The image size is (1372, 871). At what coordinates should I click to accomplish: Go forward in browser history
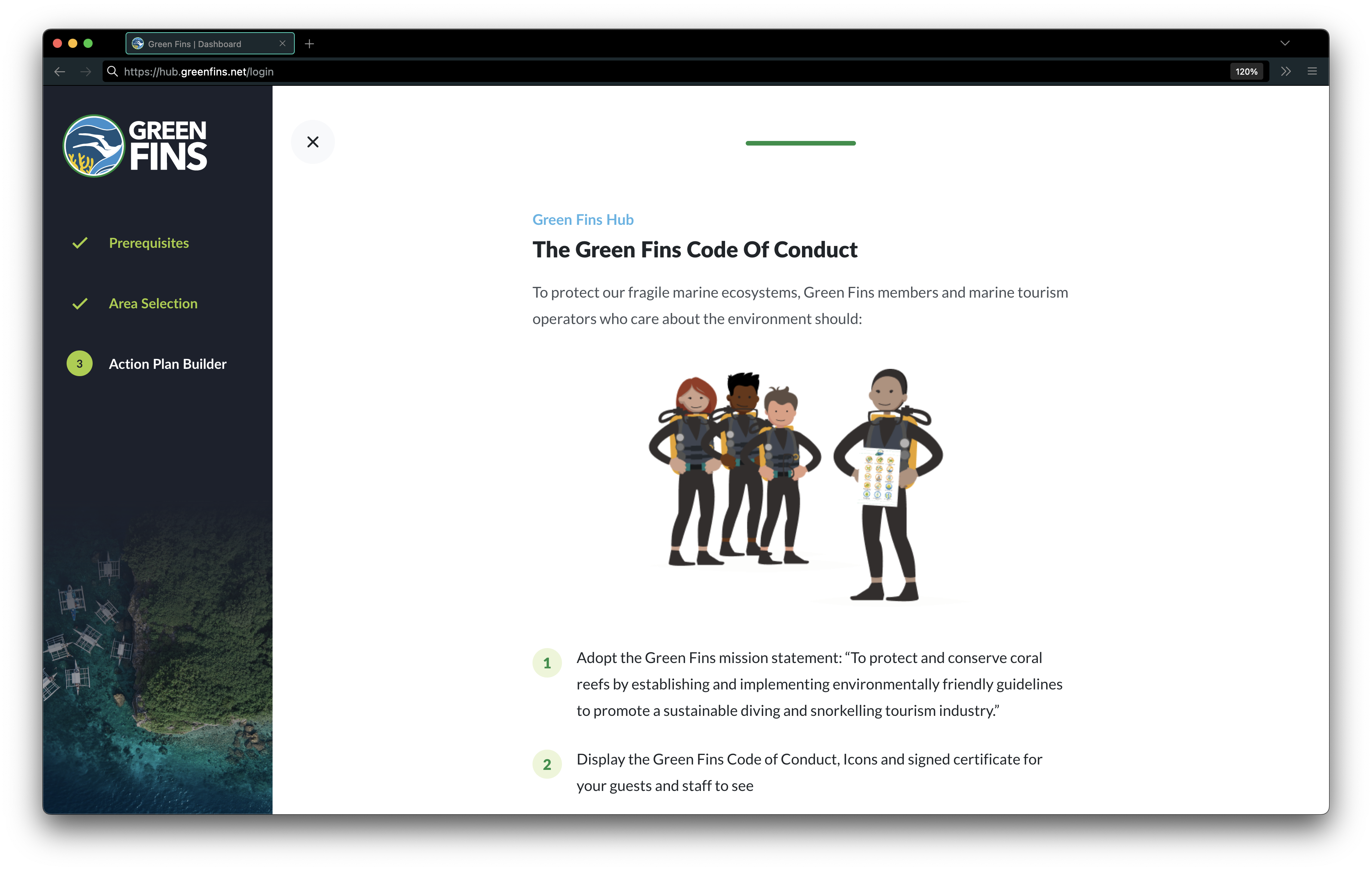[85, 71]
